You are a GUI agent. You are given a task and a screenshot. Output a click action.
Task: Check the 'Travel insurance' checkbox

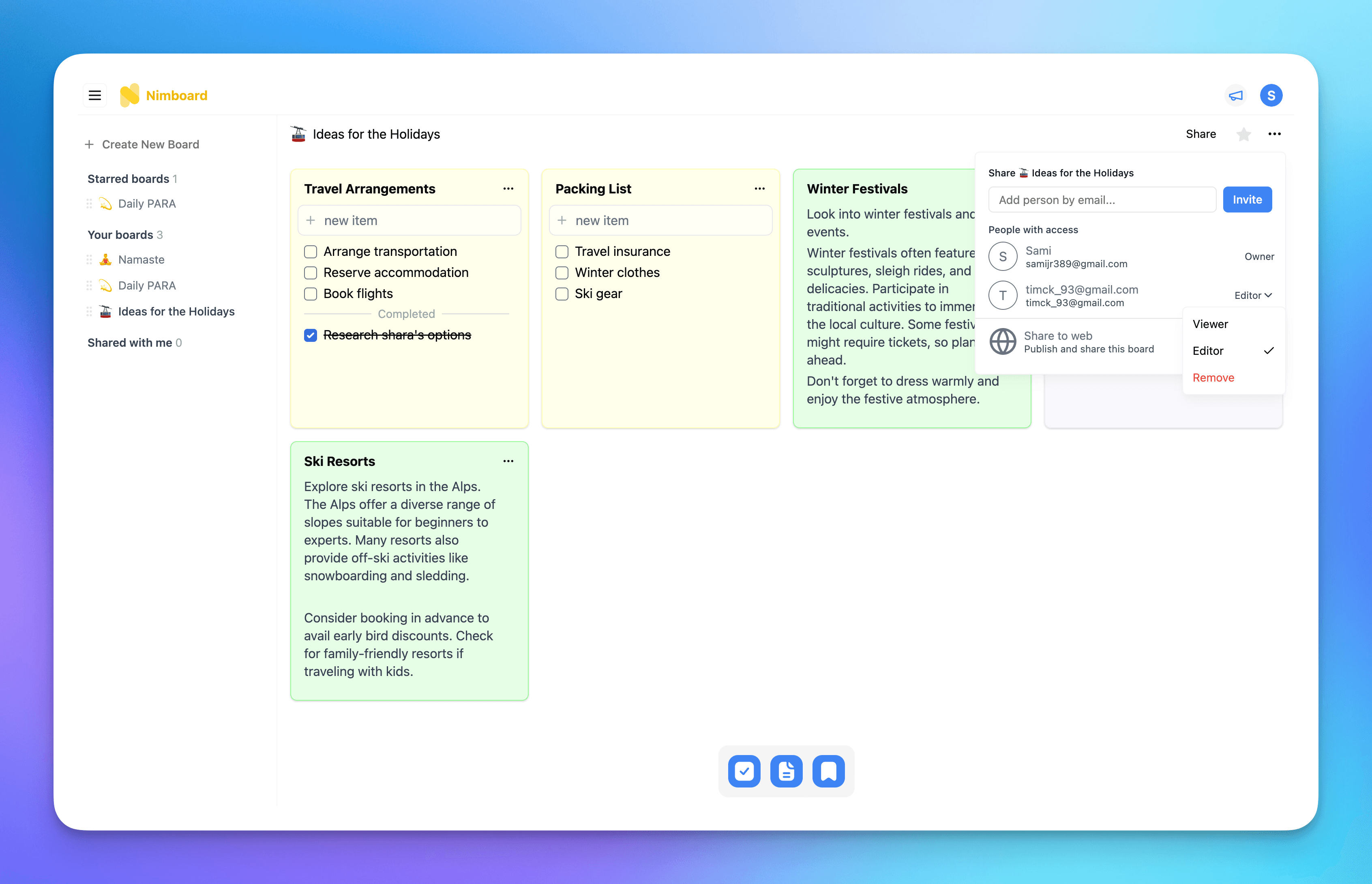click(x=562, y=251)
